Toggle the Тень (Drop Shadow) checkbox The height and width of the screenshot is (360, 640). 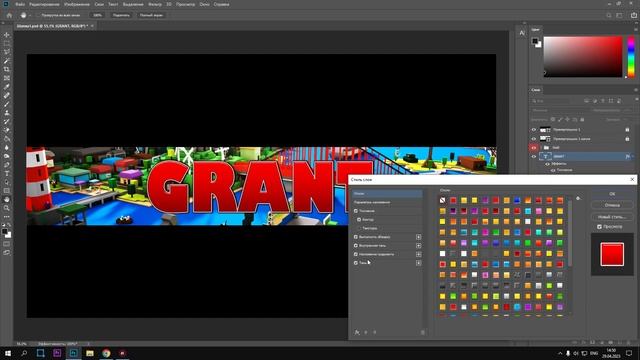pyautogui.click(x=356, y=263)
